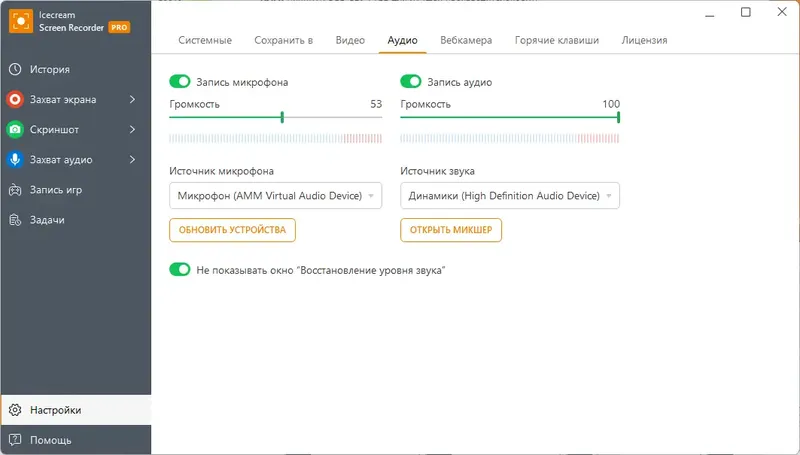Open the Источник микрофона dropdown
The image size is (800, 455).
tap(275, 196)
